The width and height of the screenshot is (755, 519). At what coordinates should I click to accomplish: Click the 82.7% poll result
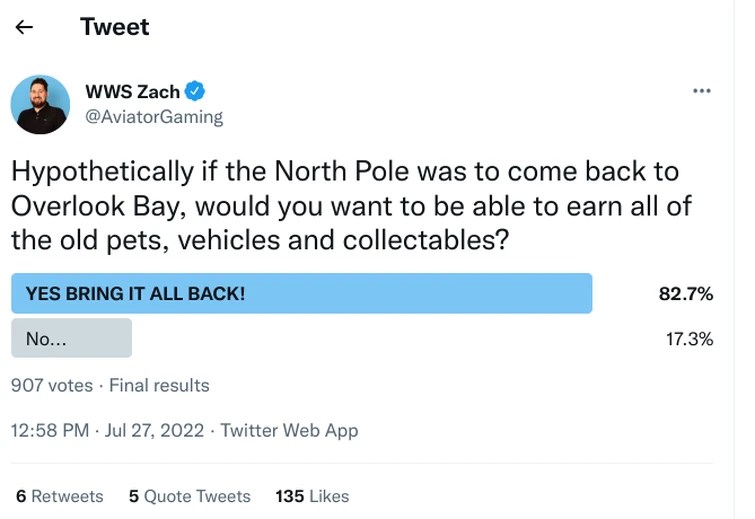(x=685, y=294)
